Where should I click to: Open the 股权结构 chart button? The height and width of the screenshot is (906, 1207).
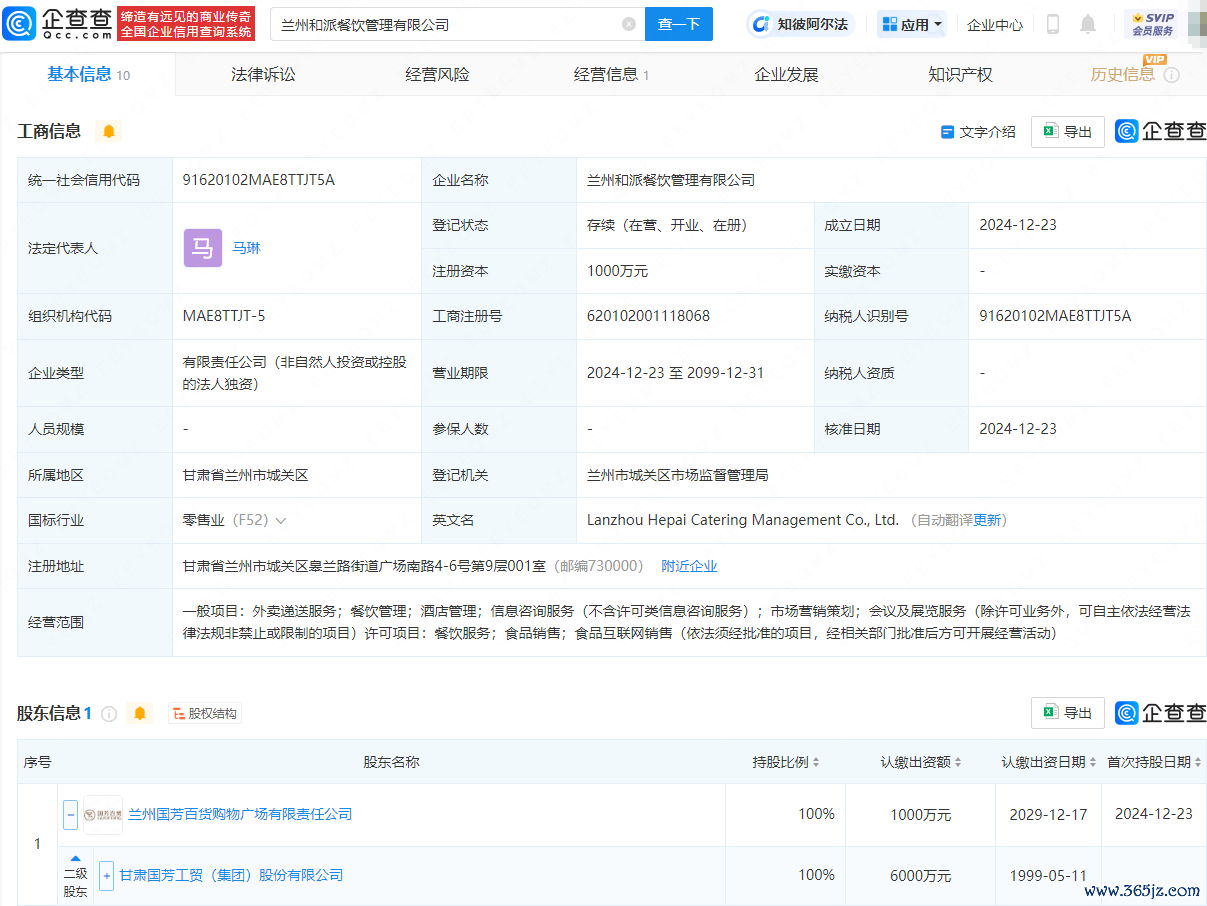pyautogui.click(x=205, y=713)
